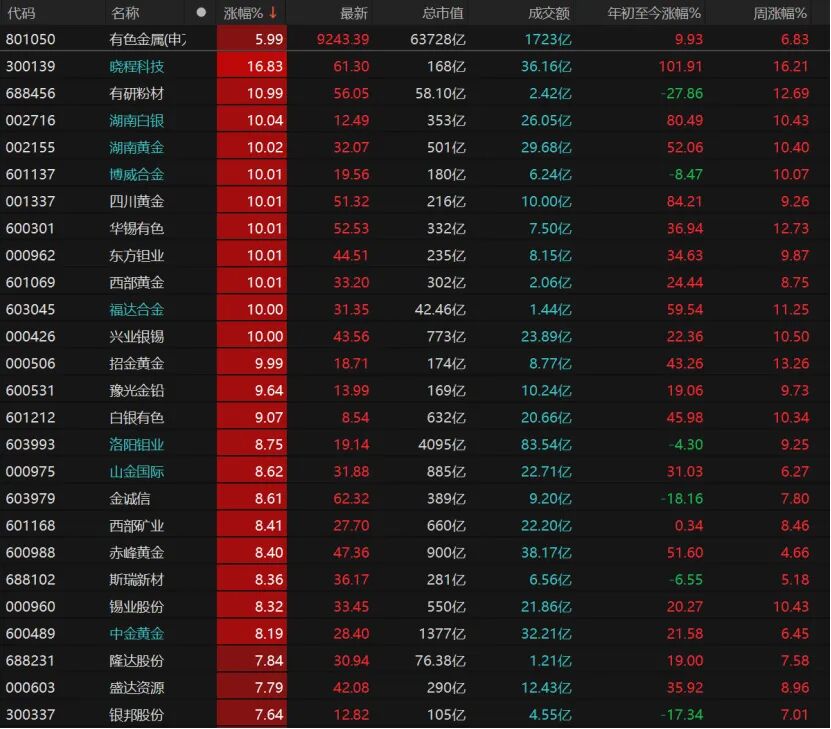Click turnover 83.54亿
This screenshot has height=729, width=831.
546,444
